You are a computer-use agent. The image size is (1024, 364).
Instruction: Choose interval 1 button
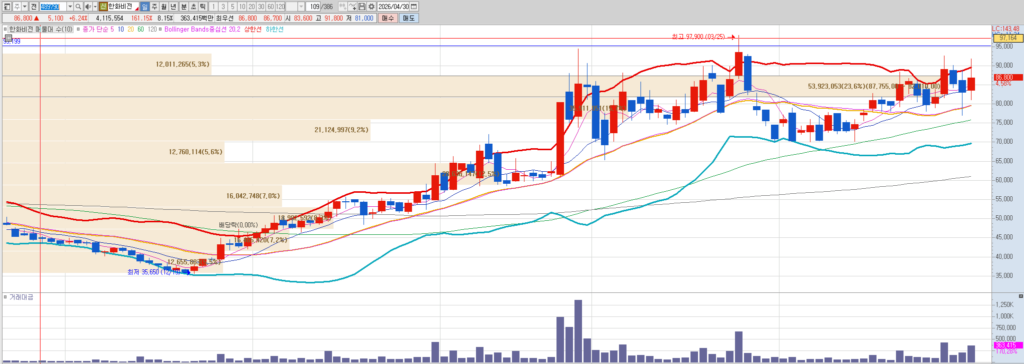214,6
